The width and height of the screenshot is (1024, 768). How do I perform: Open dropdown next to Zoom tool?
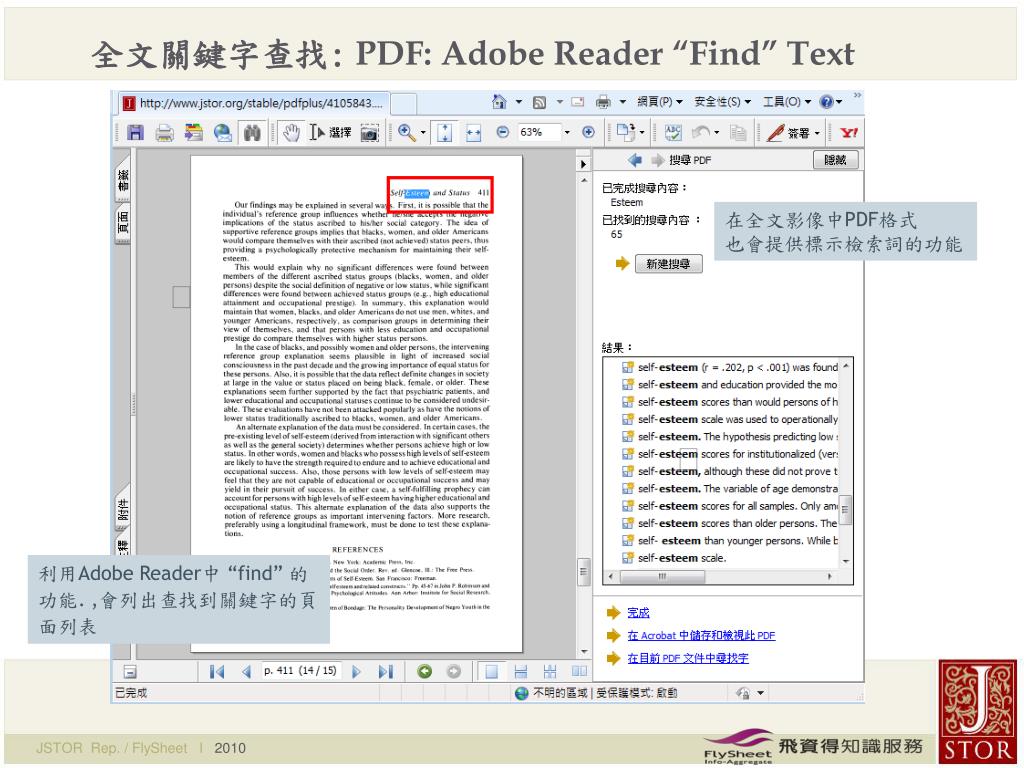tap(423, 133)
